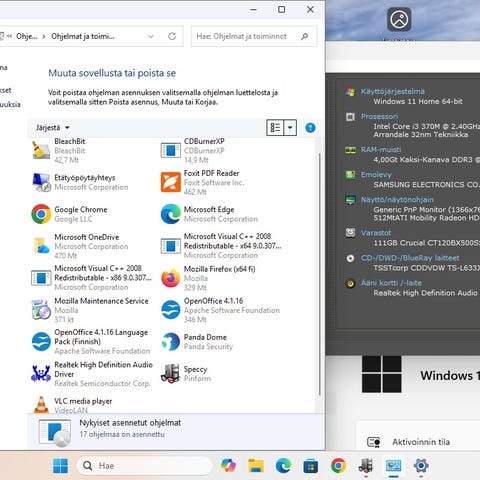Click 'Windows 11 Home 64-bit' text
Viewport: 480px width, 480px height.
click(418, 101)
